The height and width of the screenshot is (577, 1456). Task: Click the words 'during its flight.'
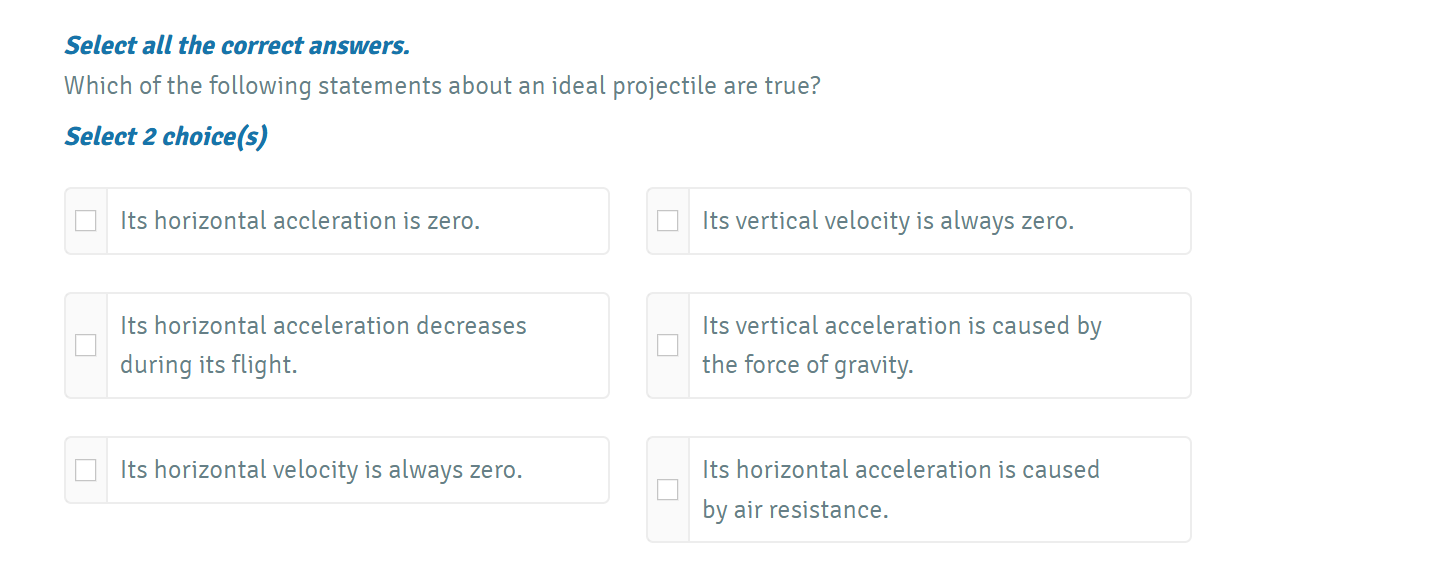point(209,365)
